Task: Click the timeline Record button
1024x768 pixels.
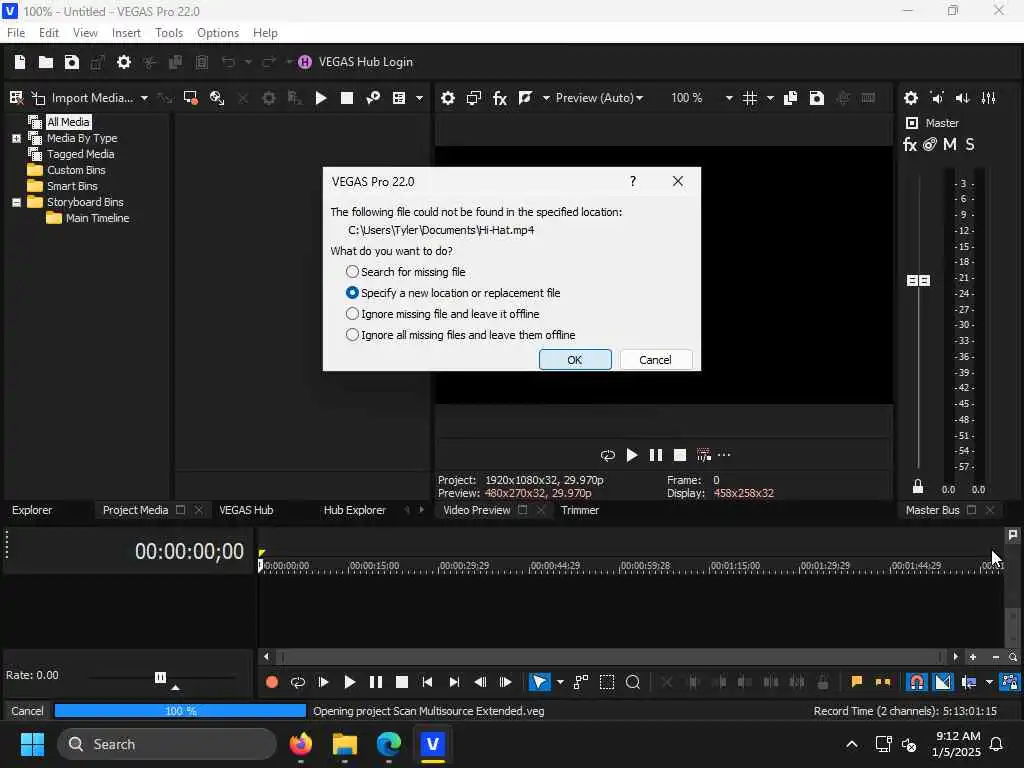Action: point(272,682)
